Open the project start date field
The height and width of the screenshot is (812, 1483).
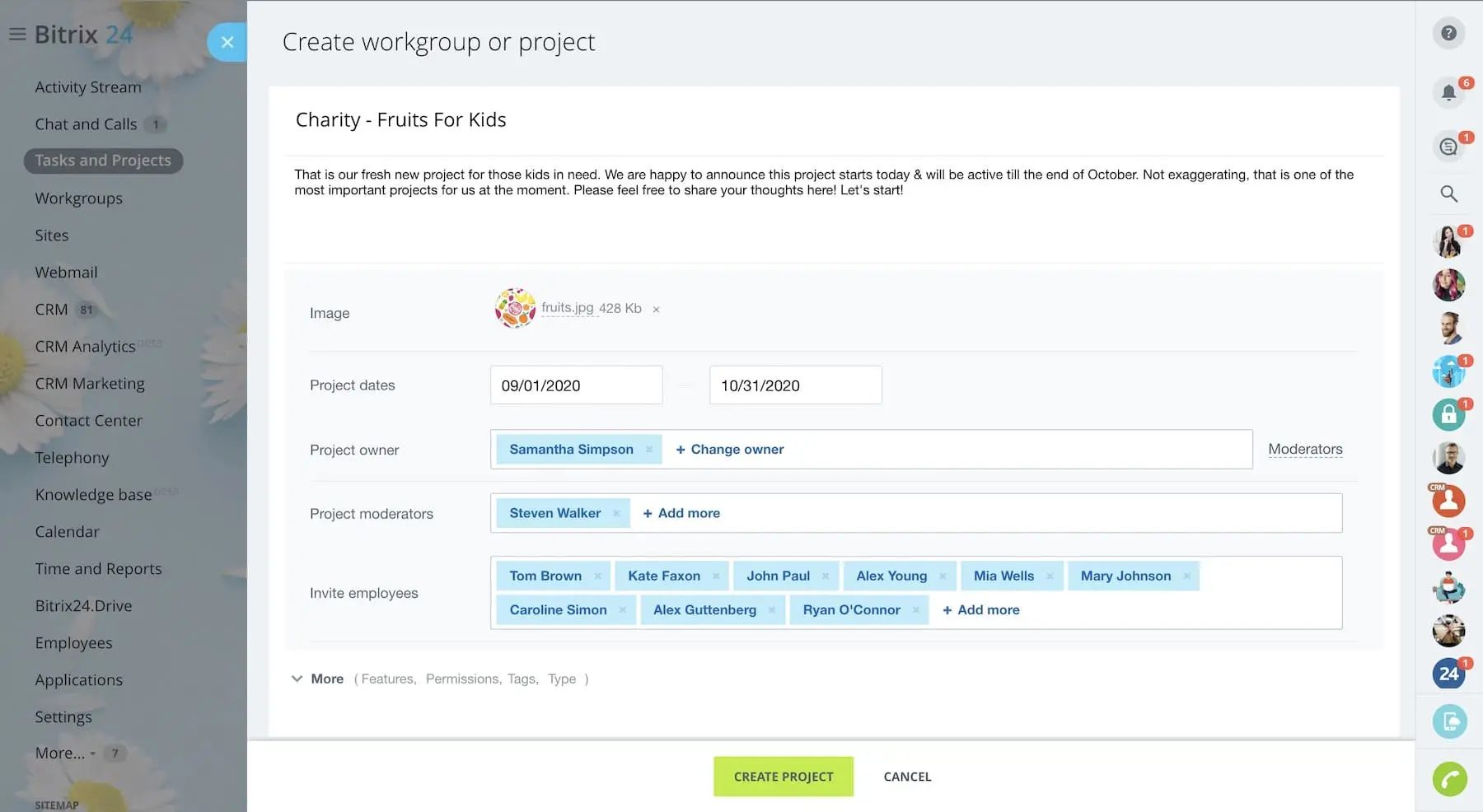[x=576, y=385]
